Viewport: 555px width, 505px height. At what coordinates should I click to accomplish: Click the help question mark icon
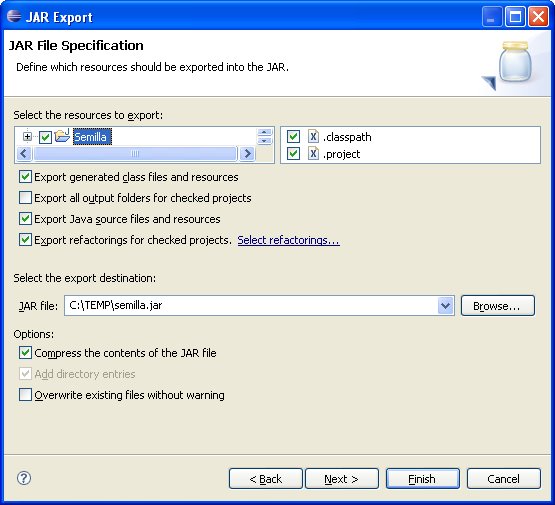tap(24, 478)
